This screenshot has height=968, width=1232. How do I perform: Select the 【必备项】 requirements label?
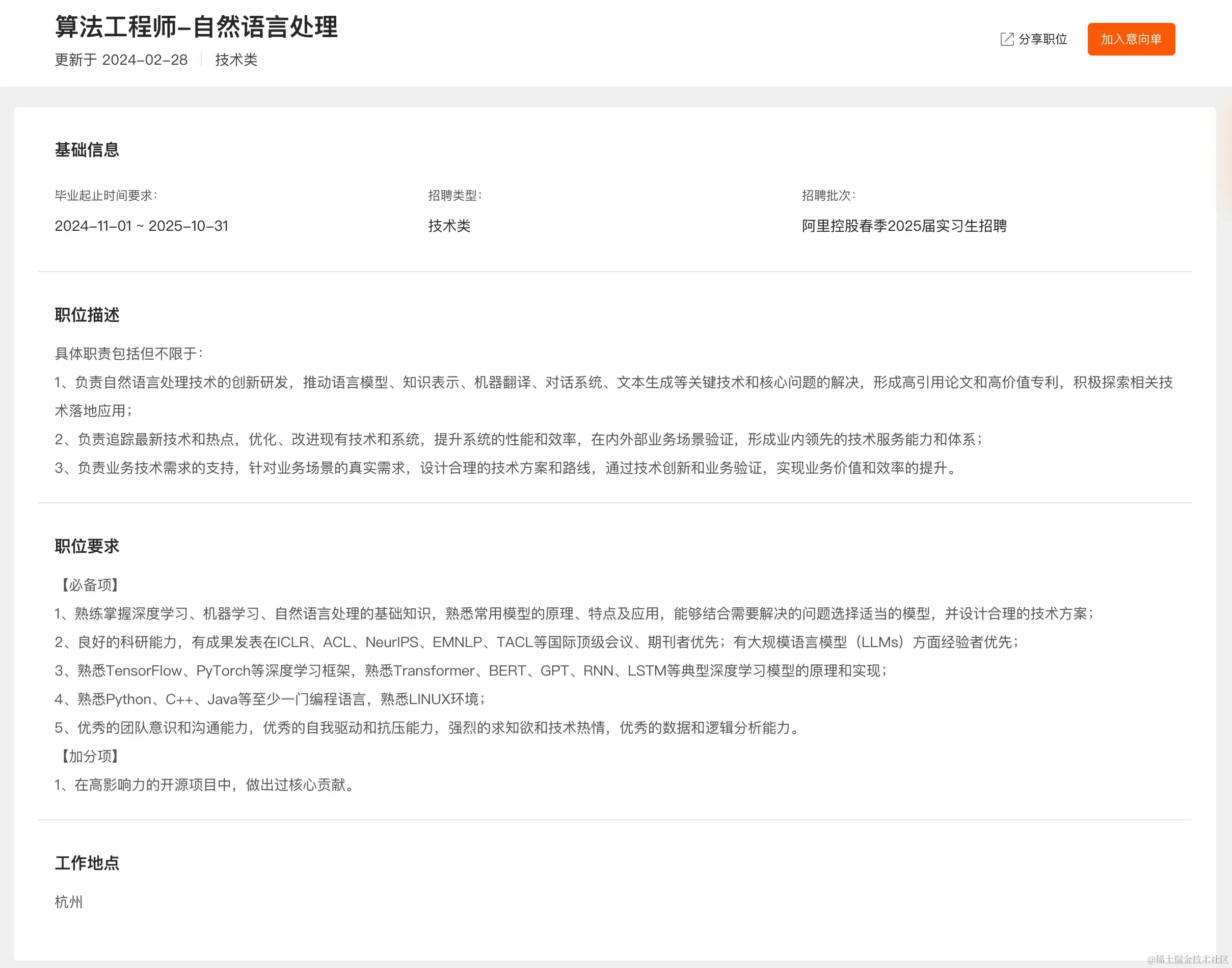(x=89, y=585)
